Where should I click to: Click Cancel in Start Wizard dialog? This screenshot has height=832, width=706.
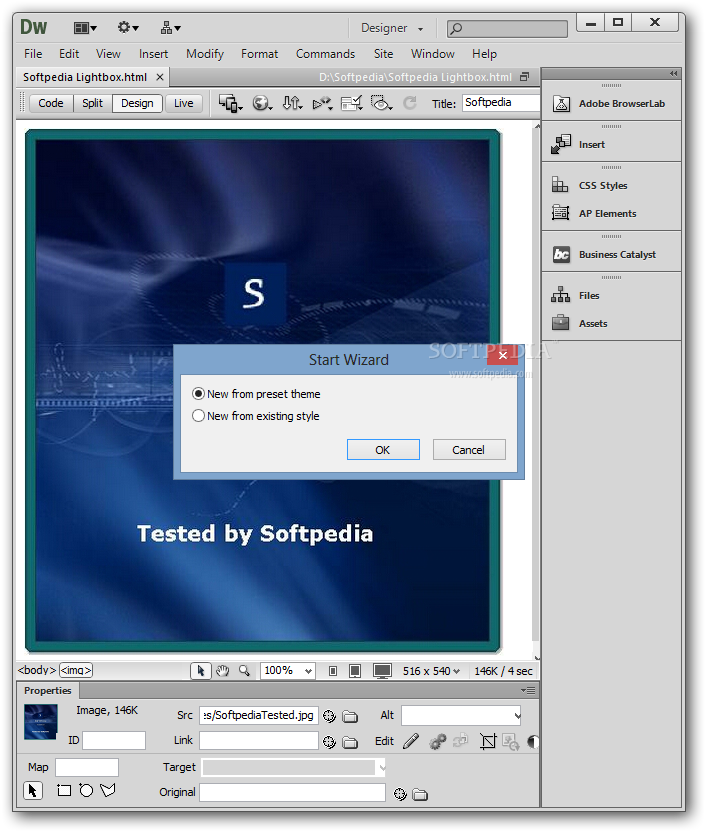[x=469, y=450]
